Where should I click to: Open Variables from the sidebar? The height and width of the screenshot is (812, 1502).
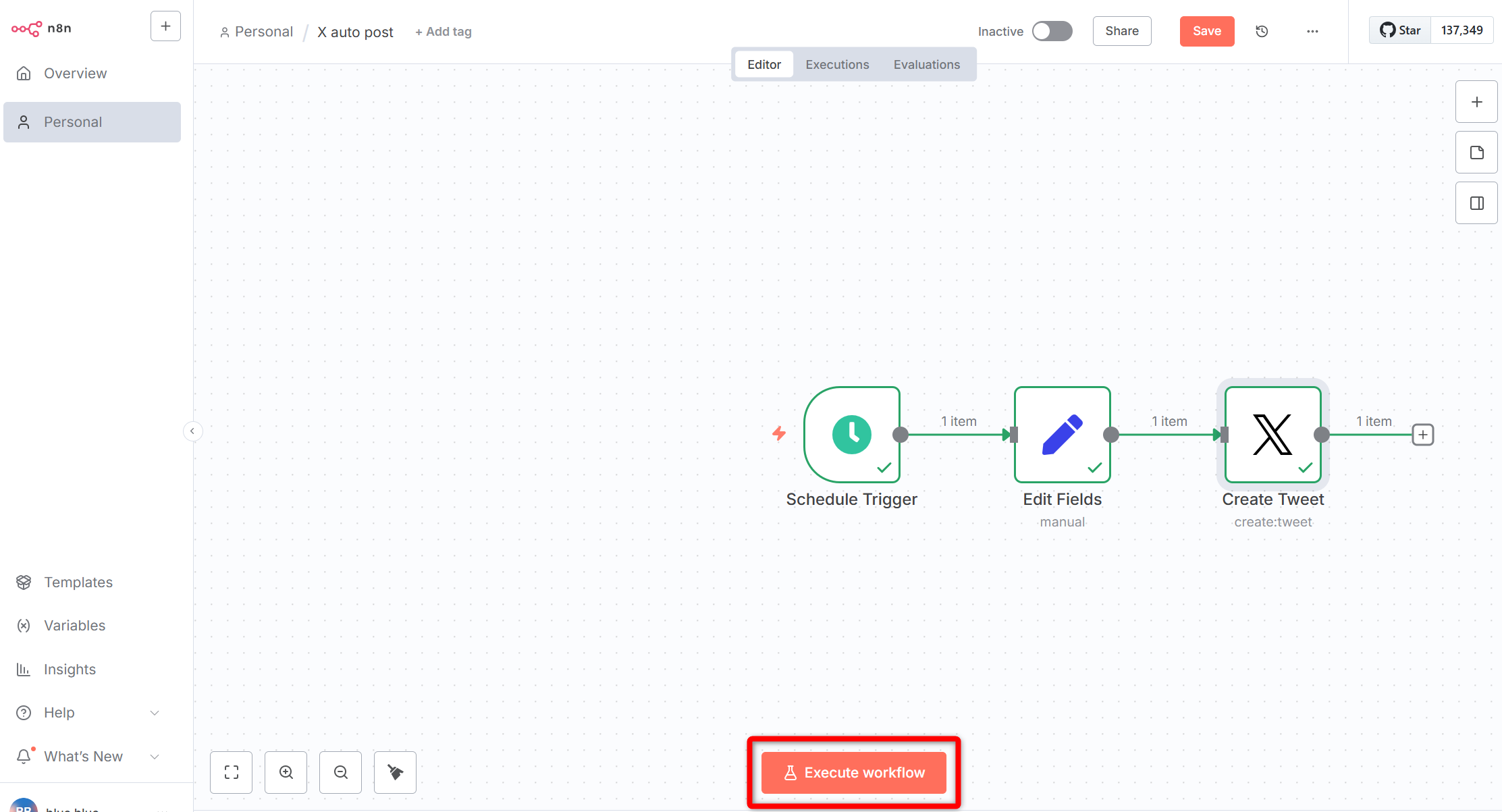coord(92,626)
